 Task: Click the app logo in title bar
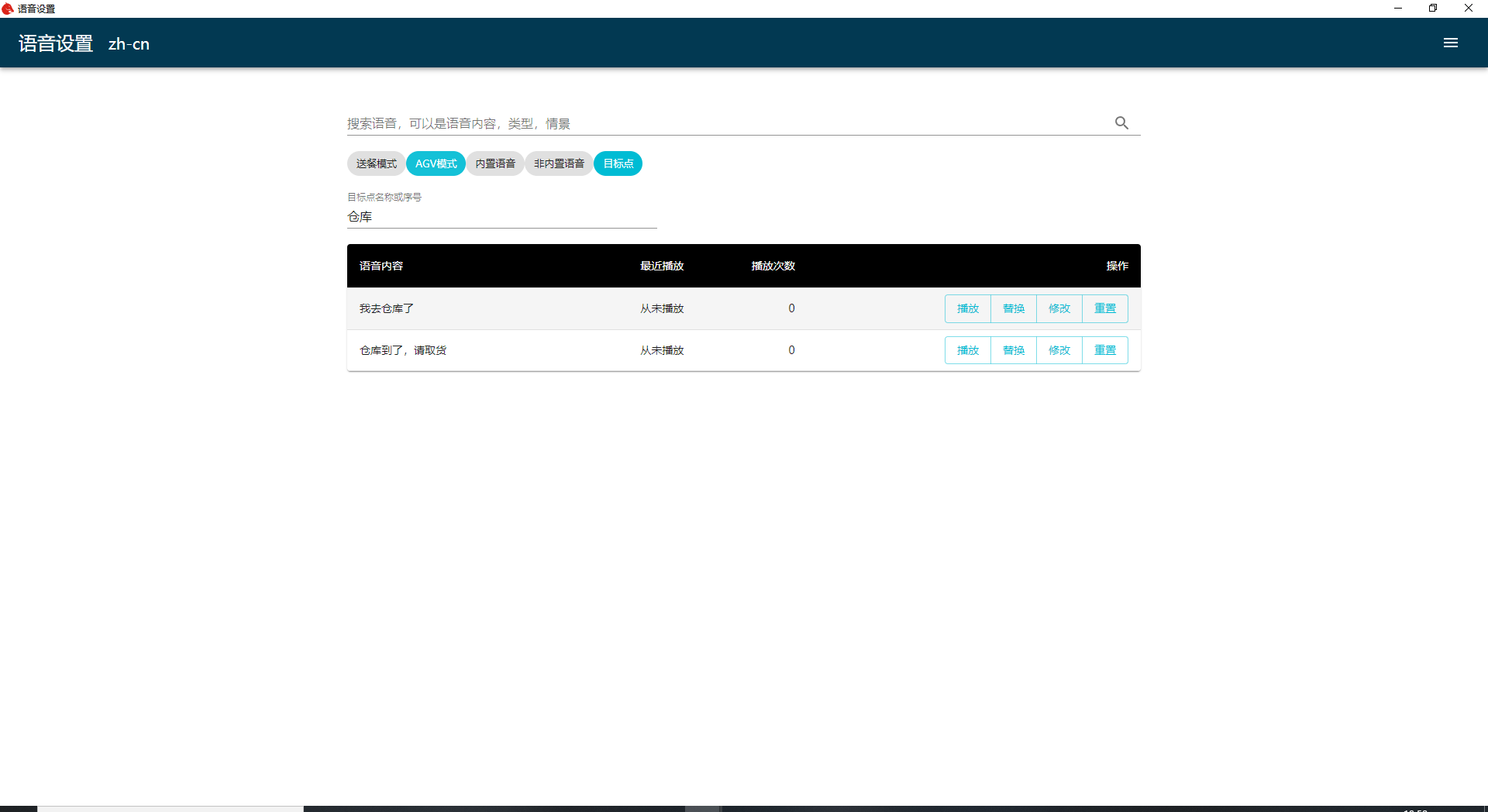8,9
